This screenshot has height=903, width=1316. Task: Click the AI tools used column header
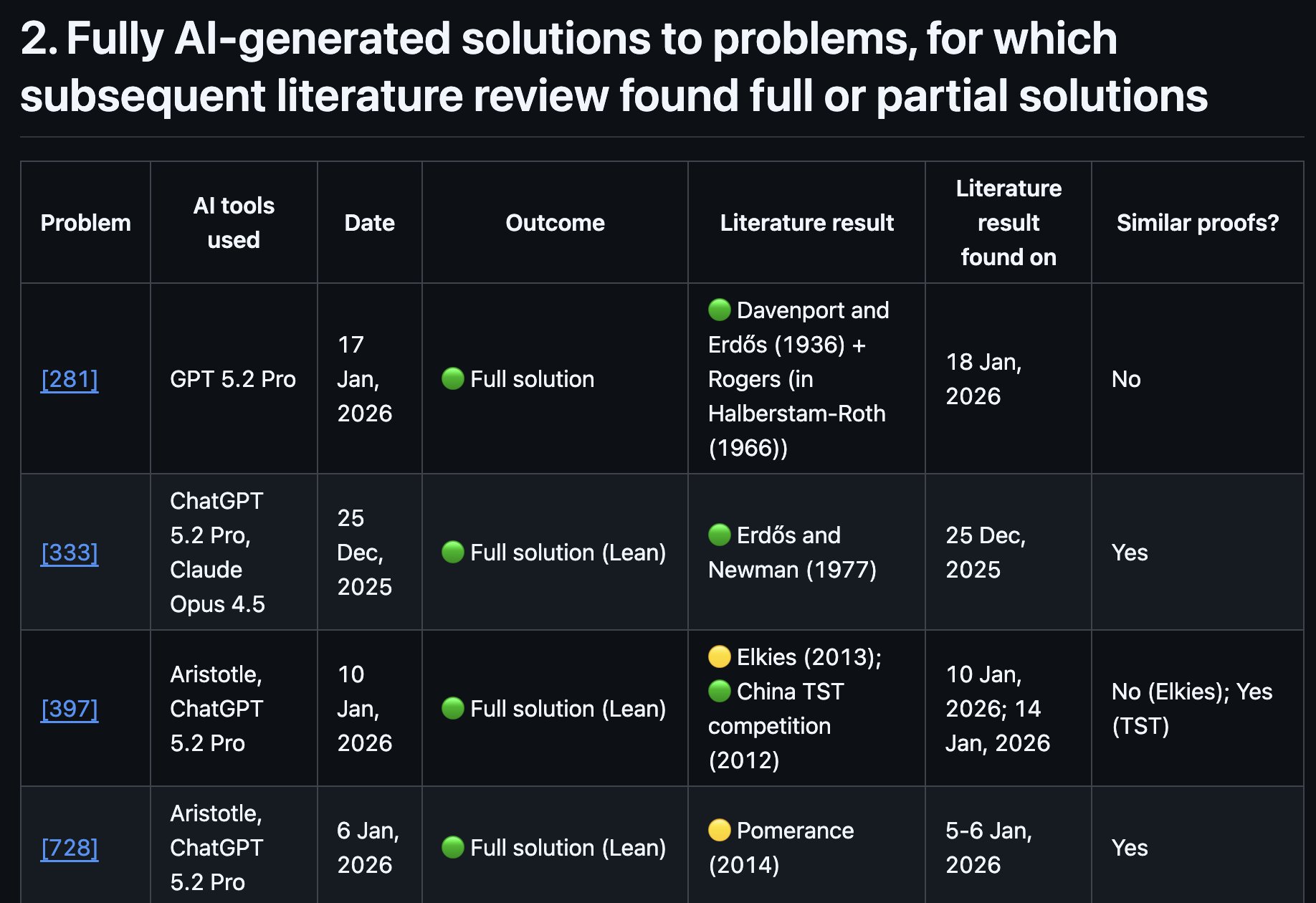234,223
